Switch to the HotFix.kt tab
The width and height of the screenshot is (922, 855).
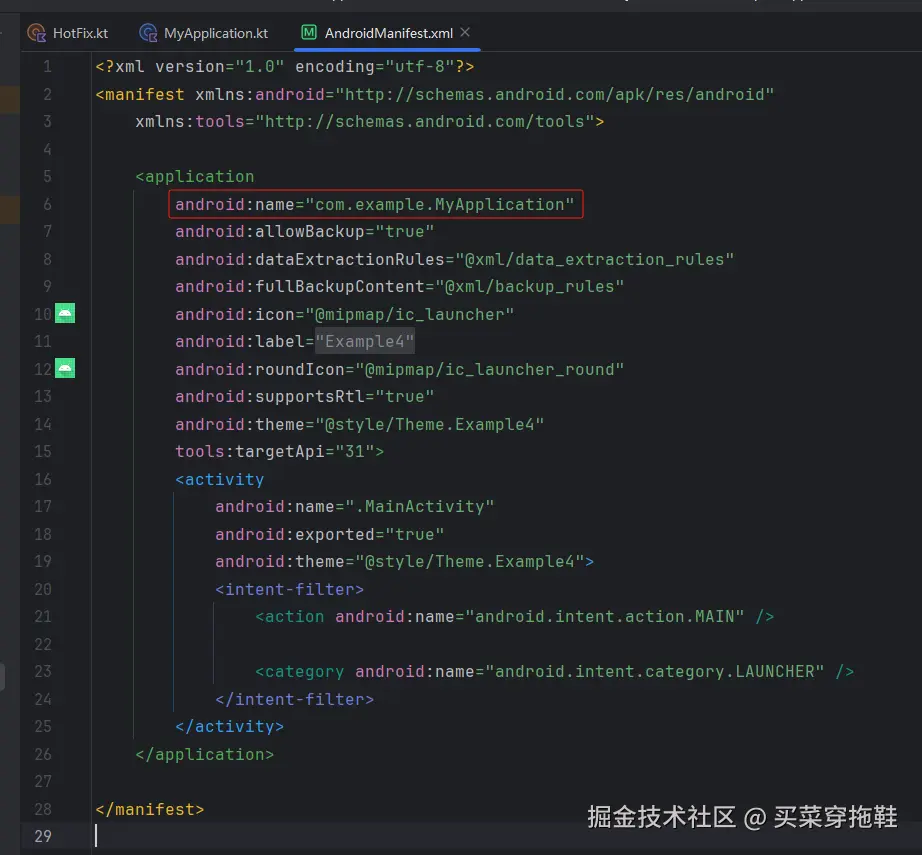tap(68, 33)
